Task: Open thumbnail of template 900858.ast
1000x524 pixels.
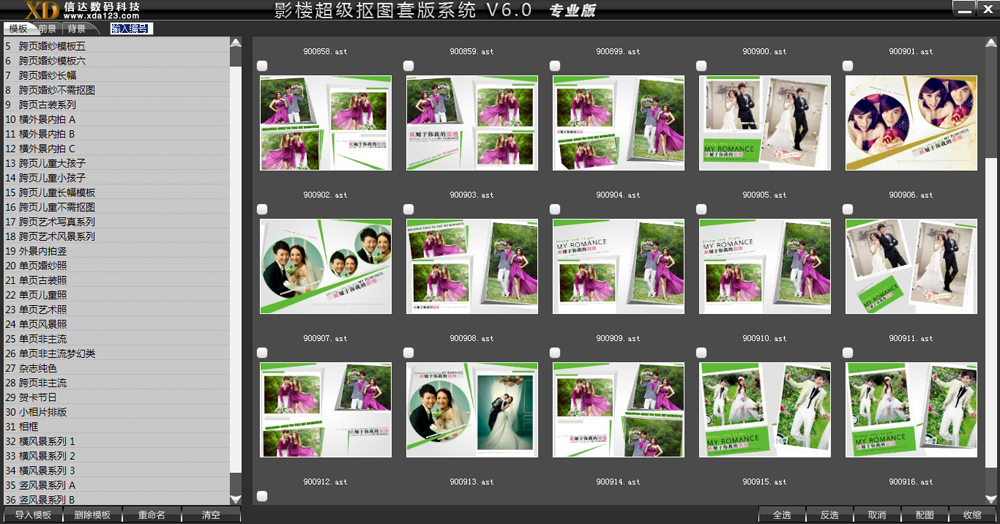Action: click(326, 123)
